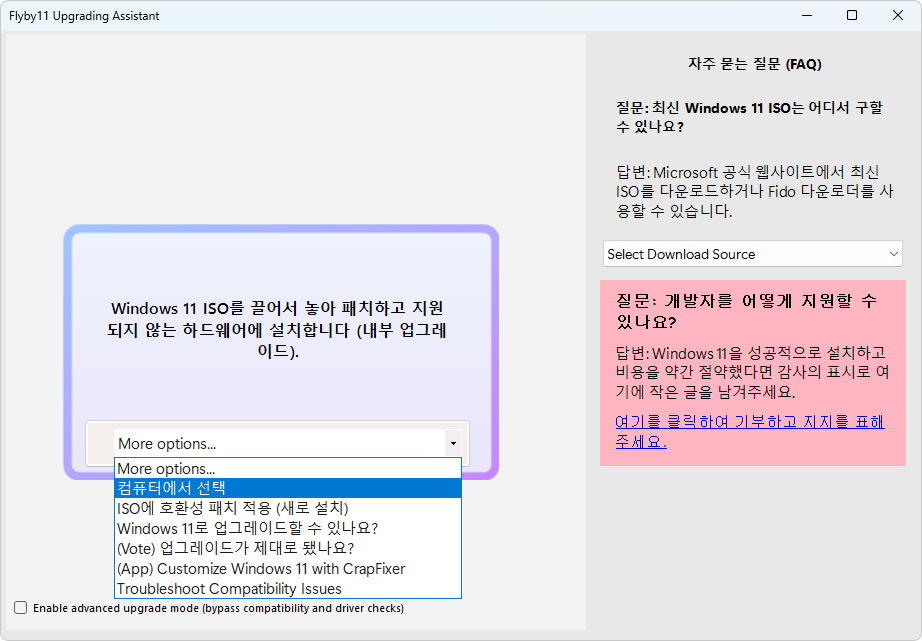Click the question '최신 Windows 11 ISO는 어디서 구할 수 있나요?'
This screenshot has width=922, height=641.
click(x=749, y=117)
